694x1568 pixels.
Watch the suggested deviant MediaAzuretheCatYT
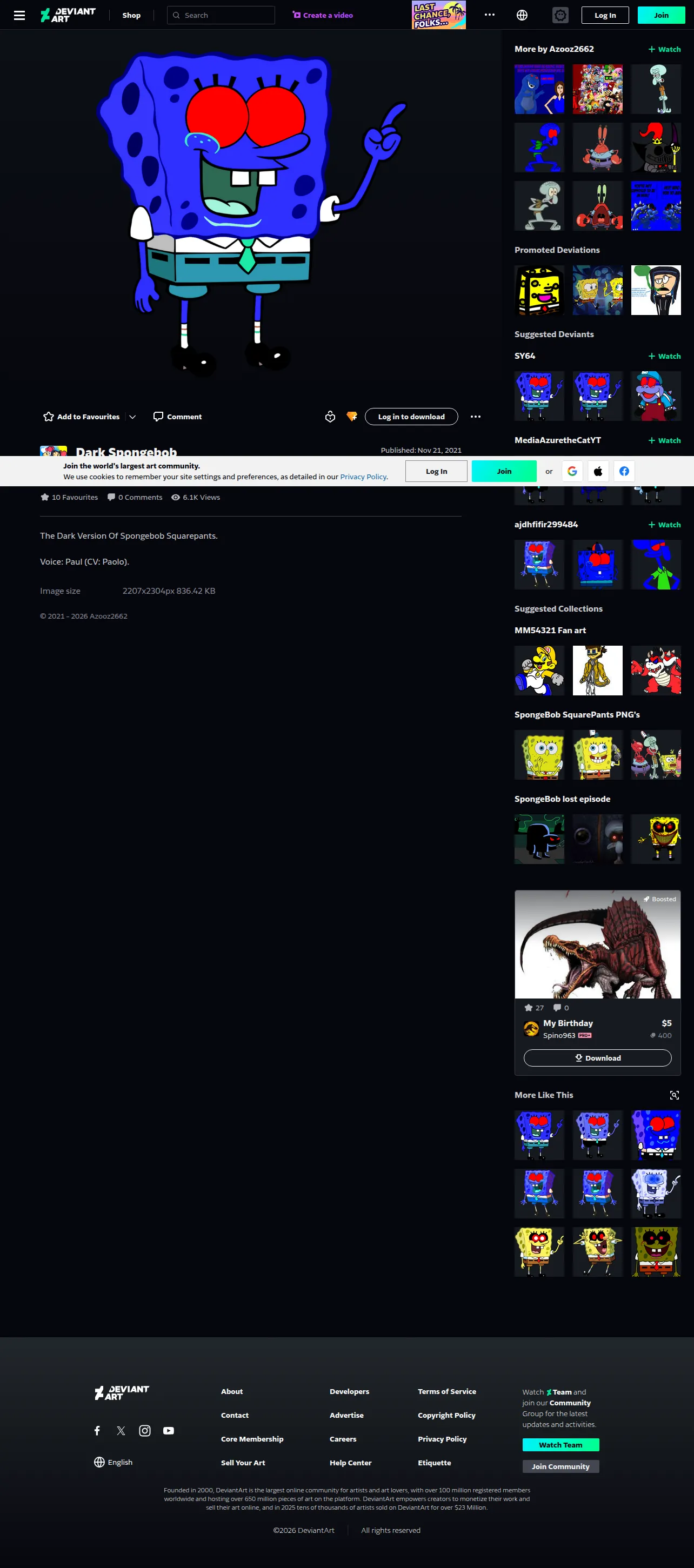[x=665, y=441]
